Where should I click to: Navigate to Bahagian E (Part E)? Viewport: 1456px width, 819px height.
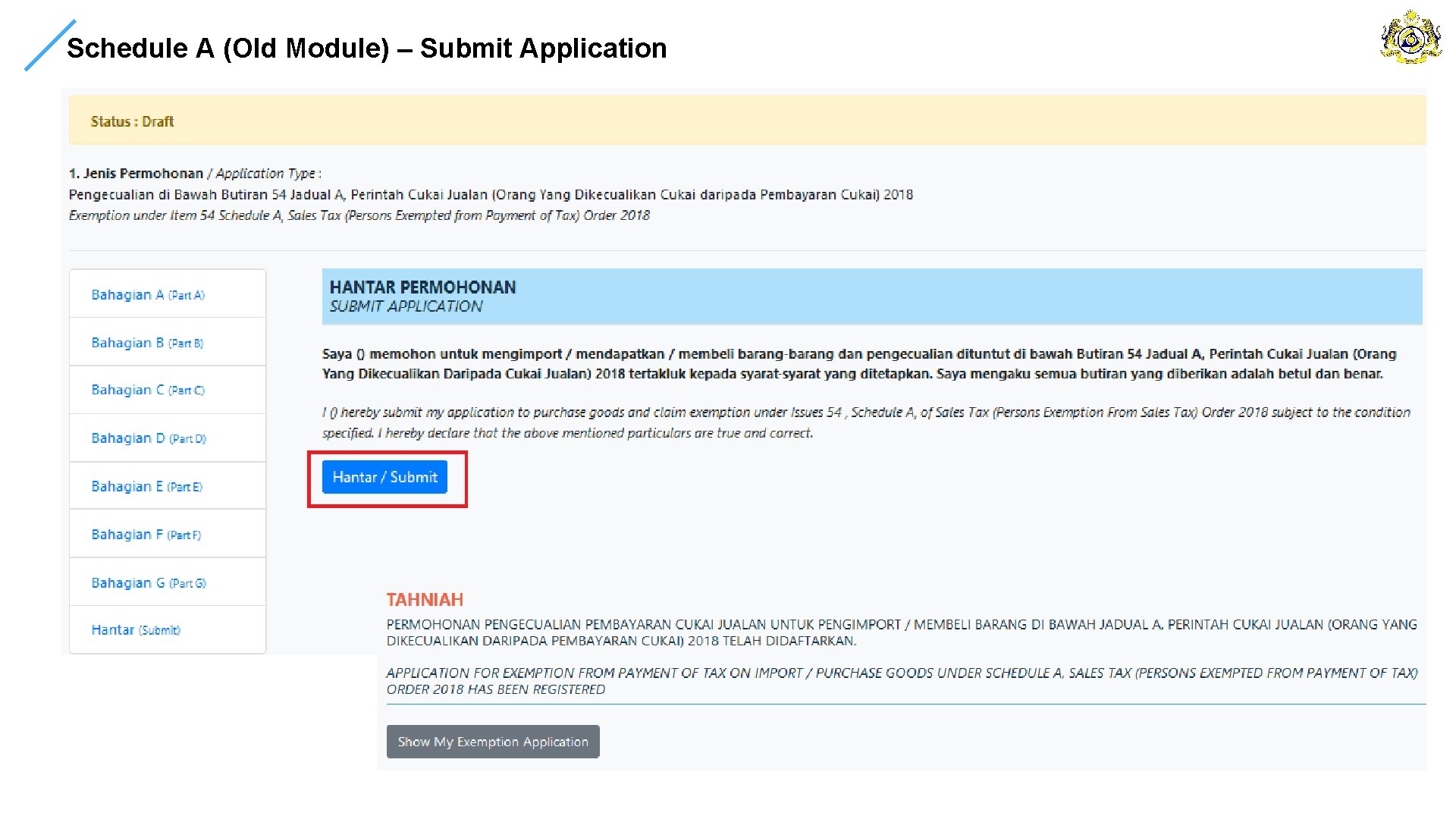click(146, 487)
